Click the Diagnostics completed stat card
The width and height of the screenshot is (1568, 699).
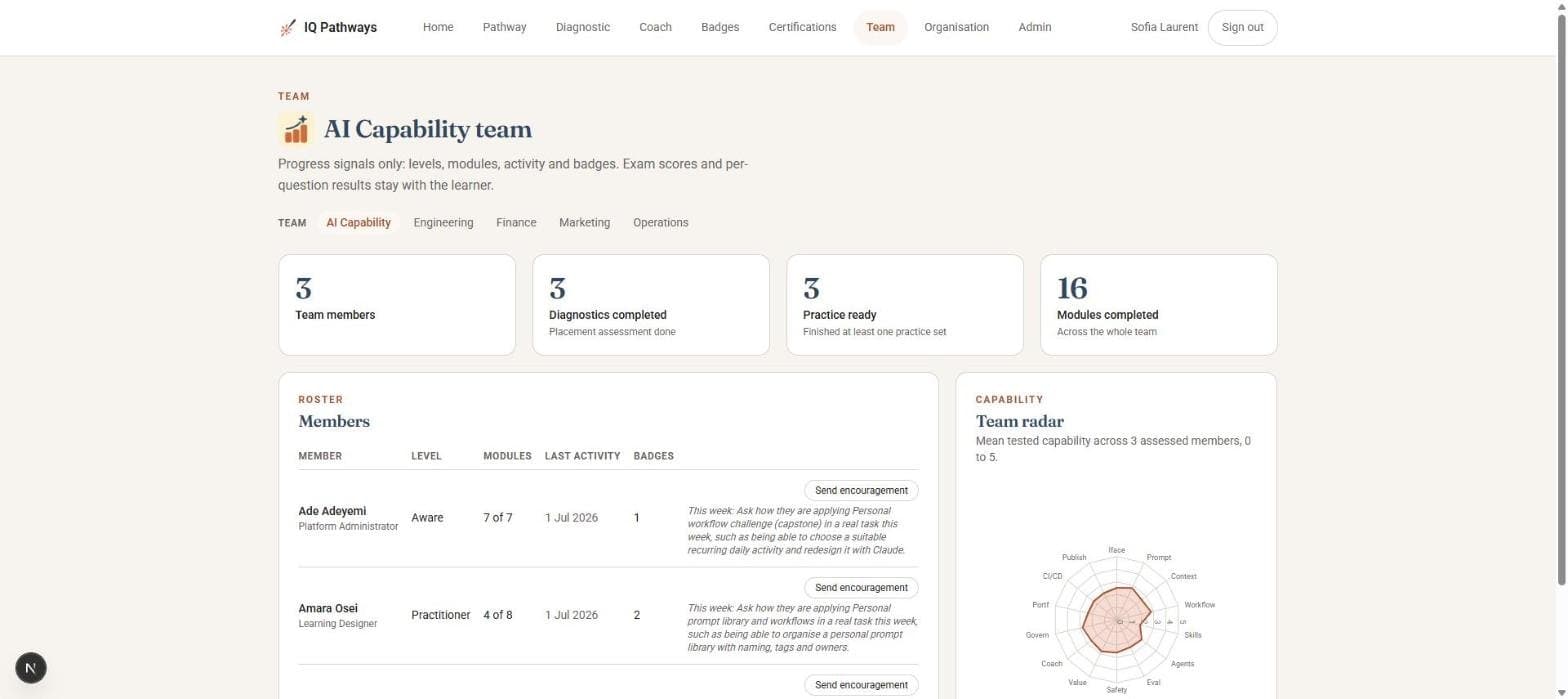(x=651, y=304)
